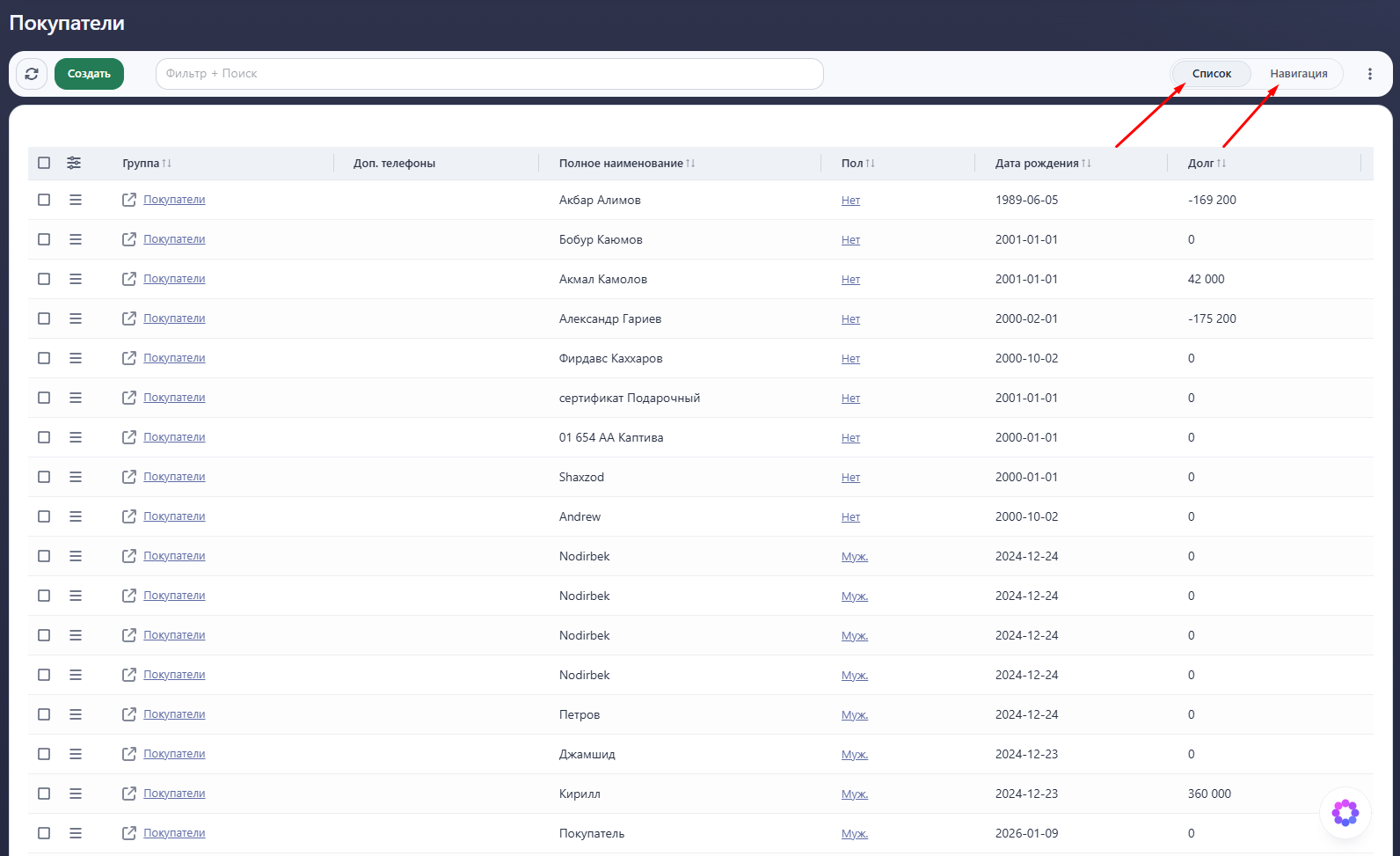Sort by Полное наименование column
Image resolution: width=1400 pixels, height=856 pixels.
point(627,164)
